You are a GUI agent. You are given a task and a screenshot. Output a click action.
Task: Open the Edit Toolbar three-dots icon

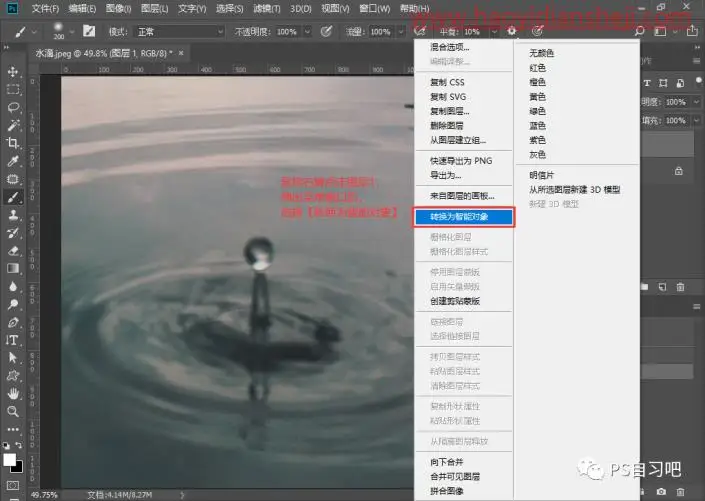point(13,429)
